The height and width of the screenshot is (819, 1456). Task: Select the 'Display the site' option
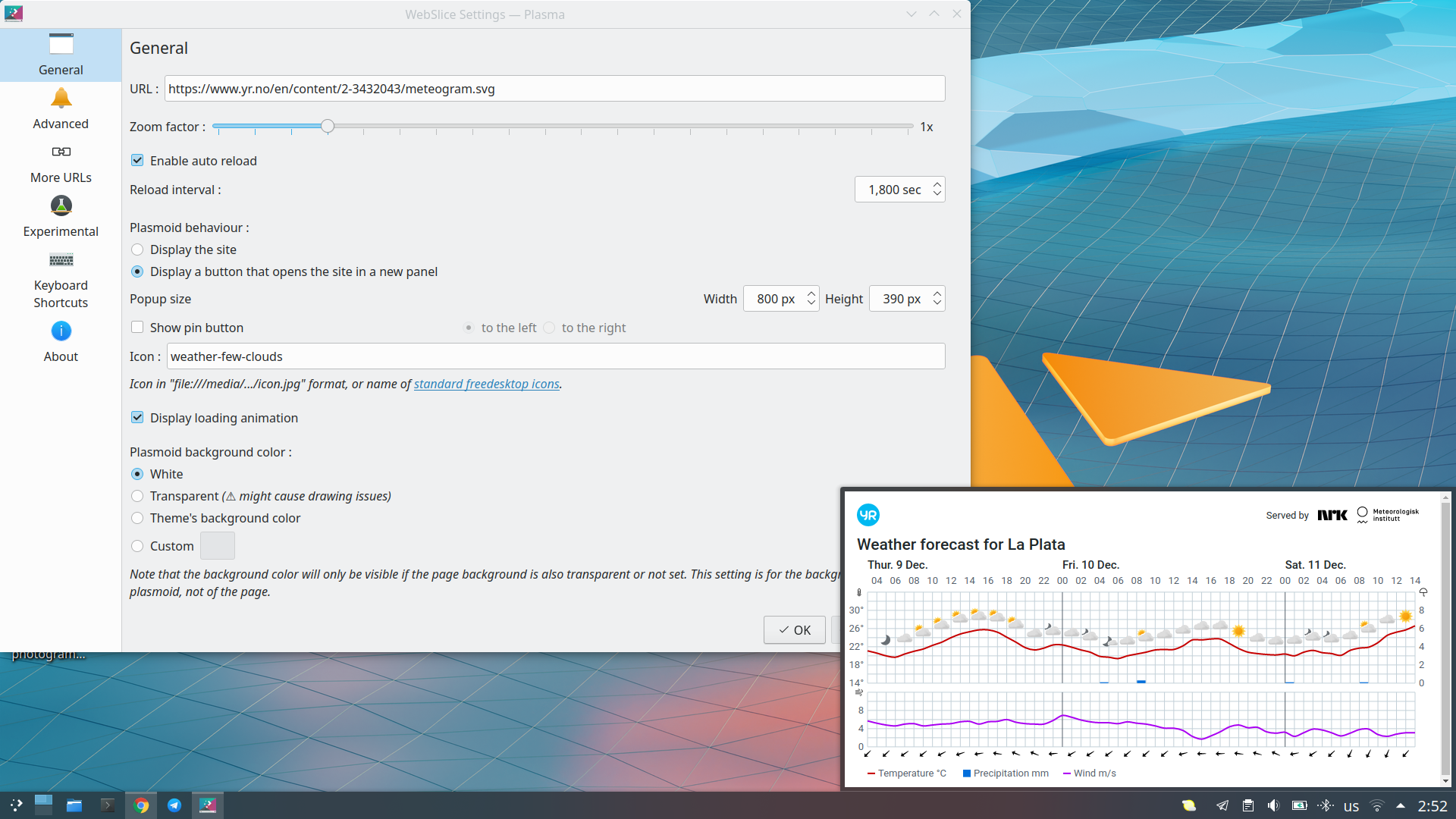tap(137, 249)
